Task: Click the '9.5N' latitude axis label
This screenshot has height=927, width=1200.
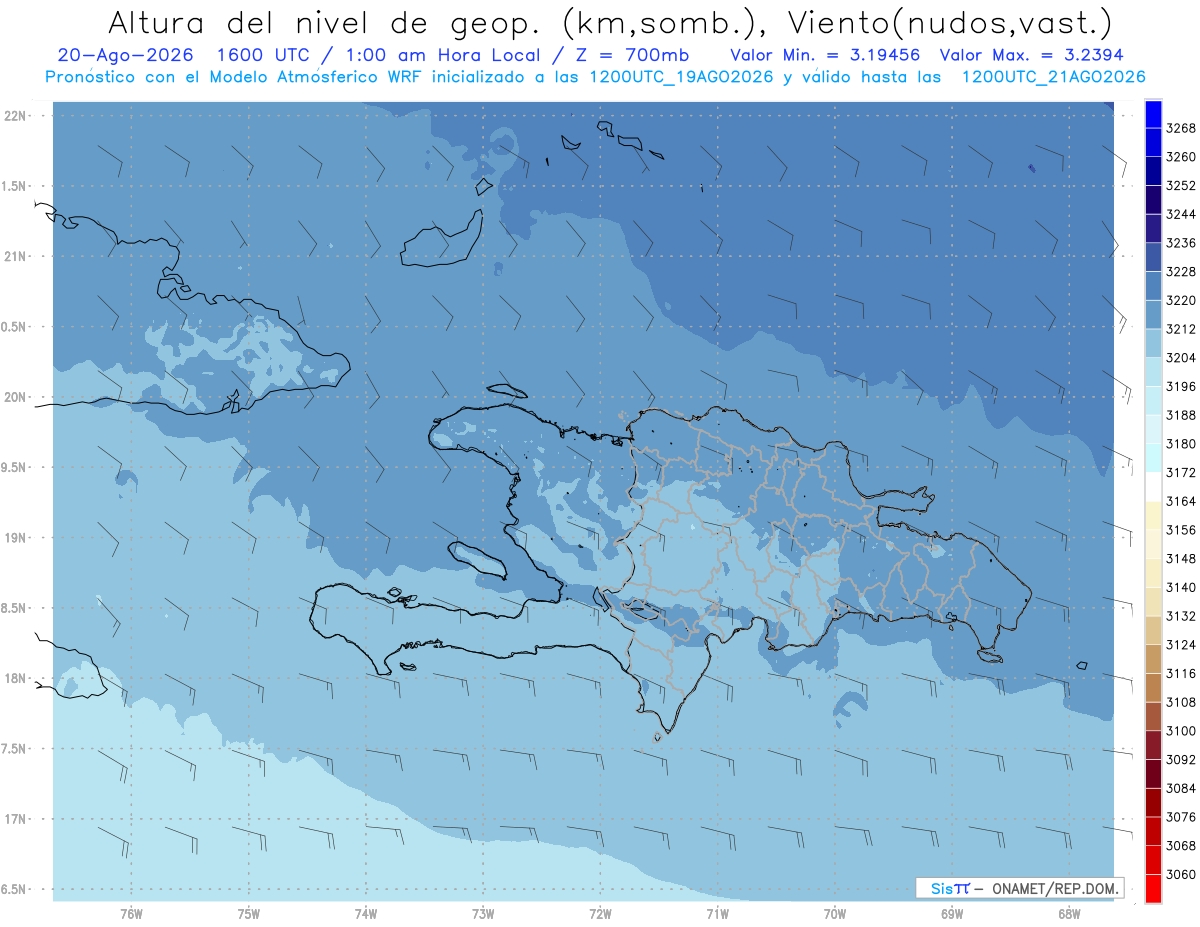Action: 15,467
